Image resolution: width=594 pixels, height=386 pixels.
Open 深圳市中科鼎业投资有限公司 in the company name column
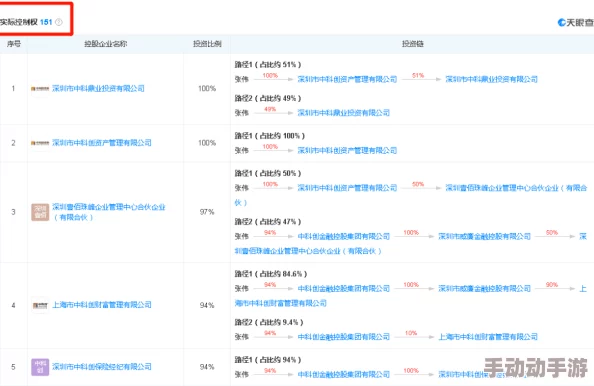98,88
